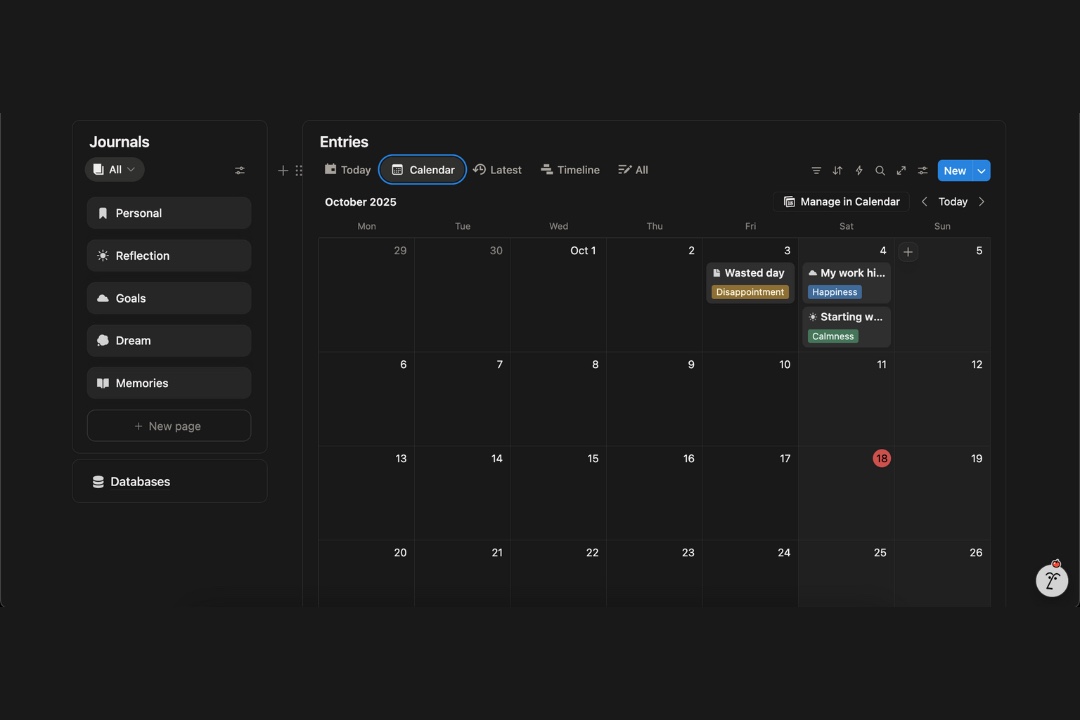The image size is (1080, 720).
Task: Switch to the Latest tab
Action: tap(497, 170)
